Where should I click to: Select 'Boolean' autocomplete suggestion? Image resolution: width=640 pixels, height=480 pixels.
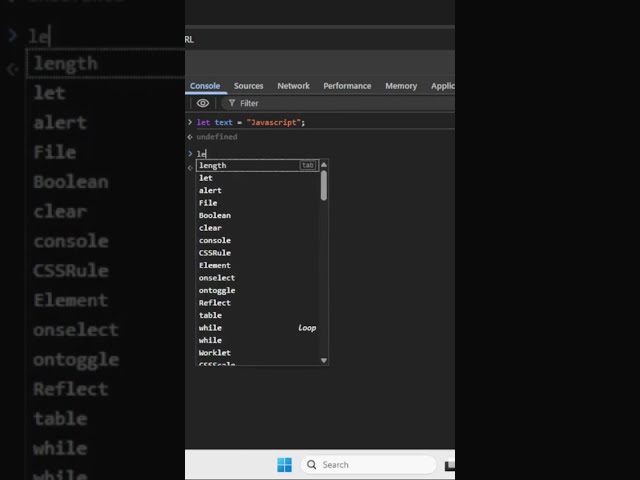[257, 215]
